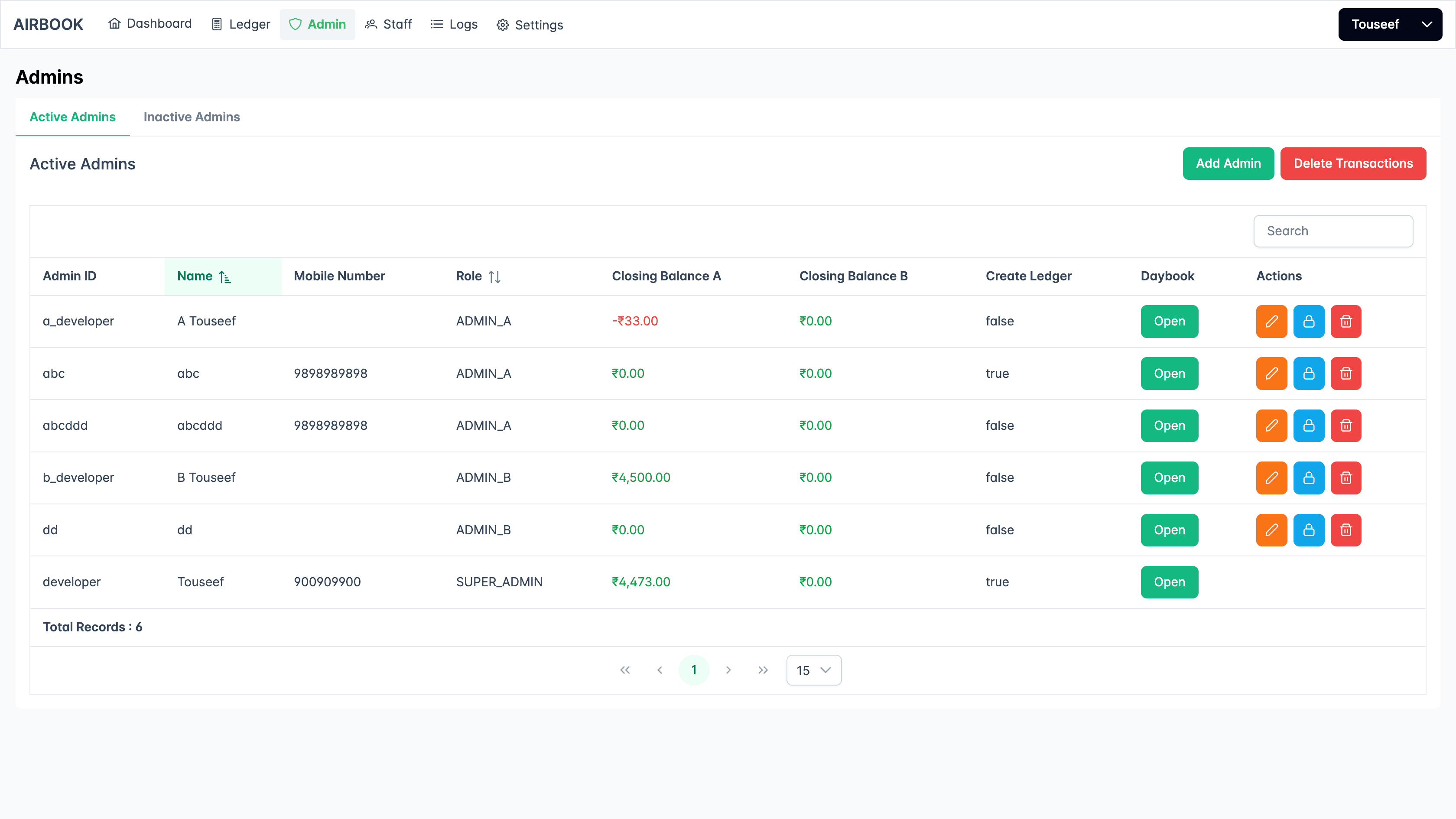Image resolution: width=1456 pixels, height=819 pixels.
Task: Jump to the last page with double chevron
Action: 763,670
